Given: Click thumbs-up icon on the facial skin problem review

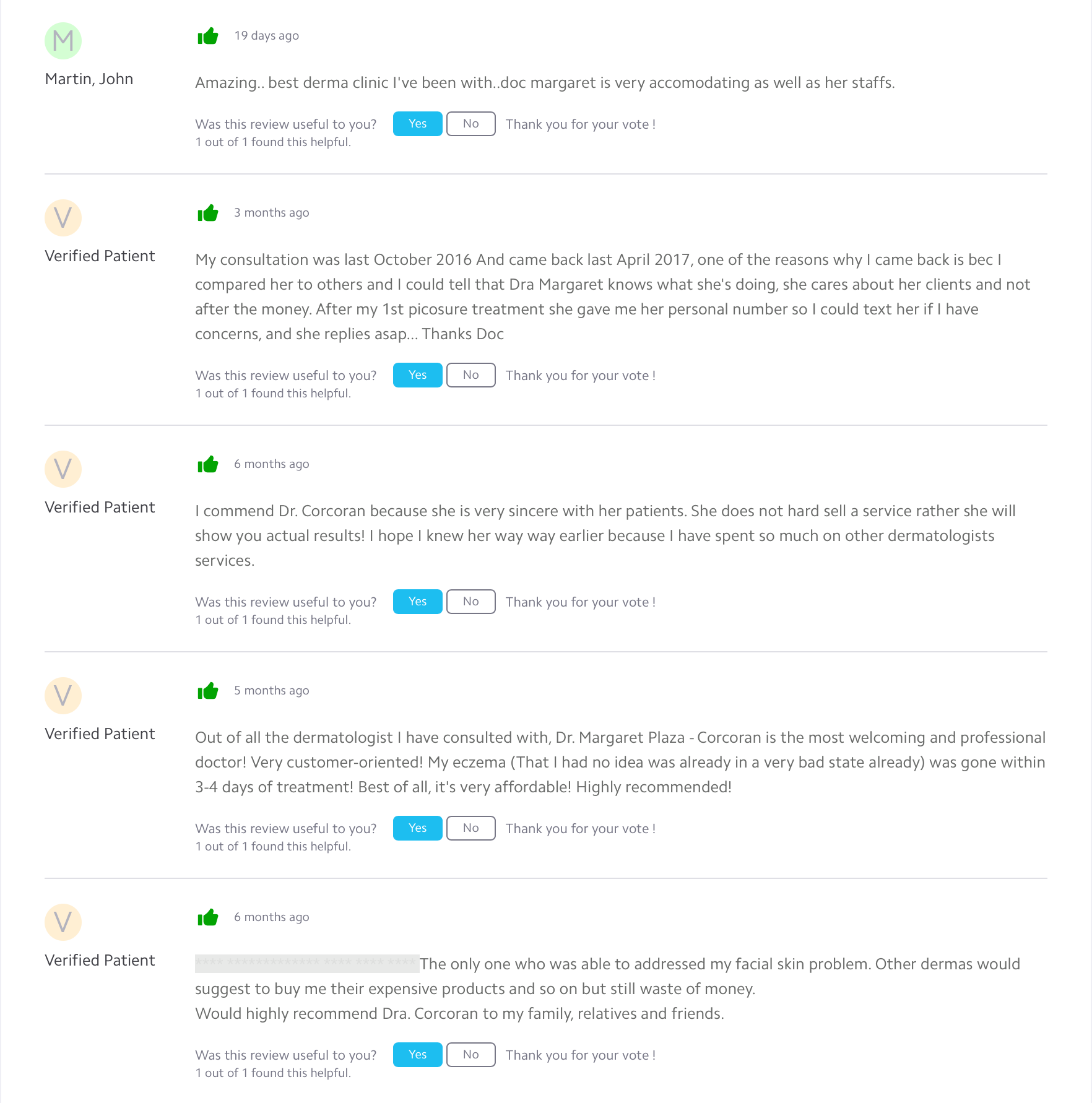Looking at the screenshot, I should [x=208, y=917].
